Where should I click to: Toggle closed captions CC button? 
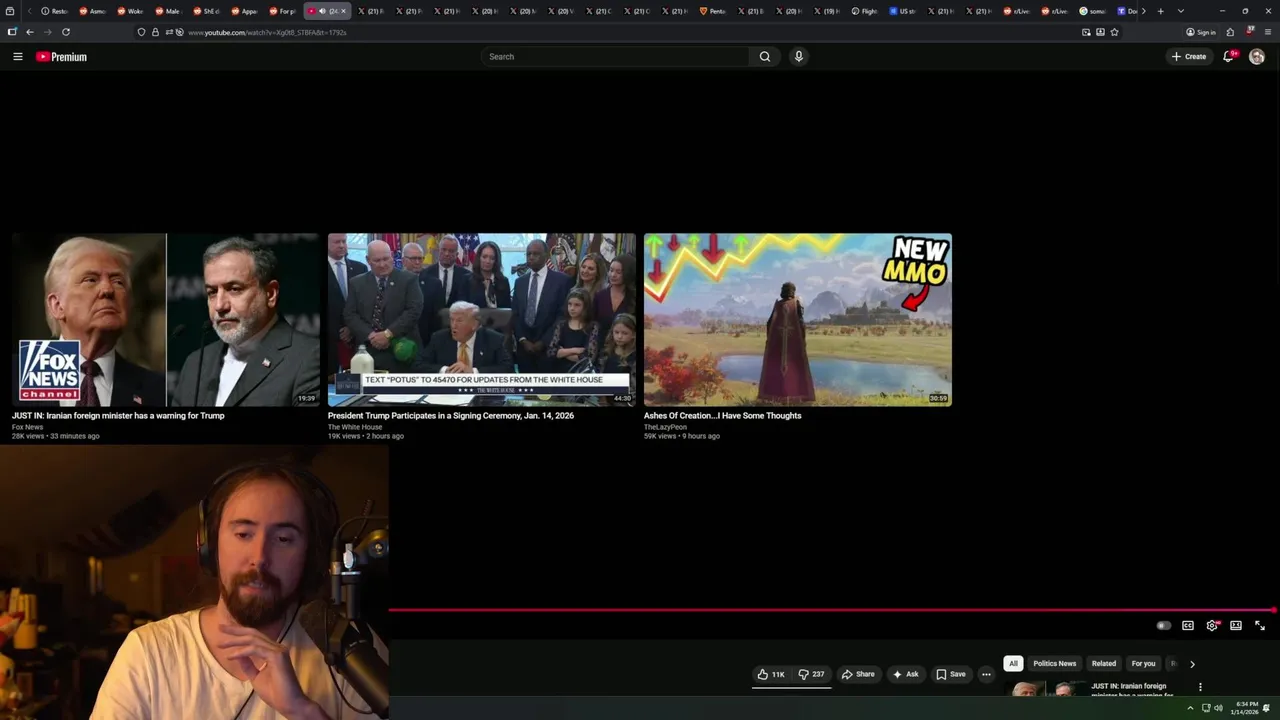pos(1188,626)
